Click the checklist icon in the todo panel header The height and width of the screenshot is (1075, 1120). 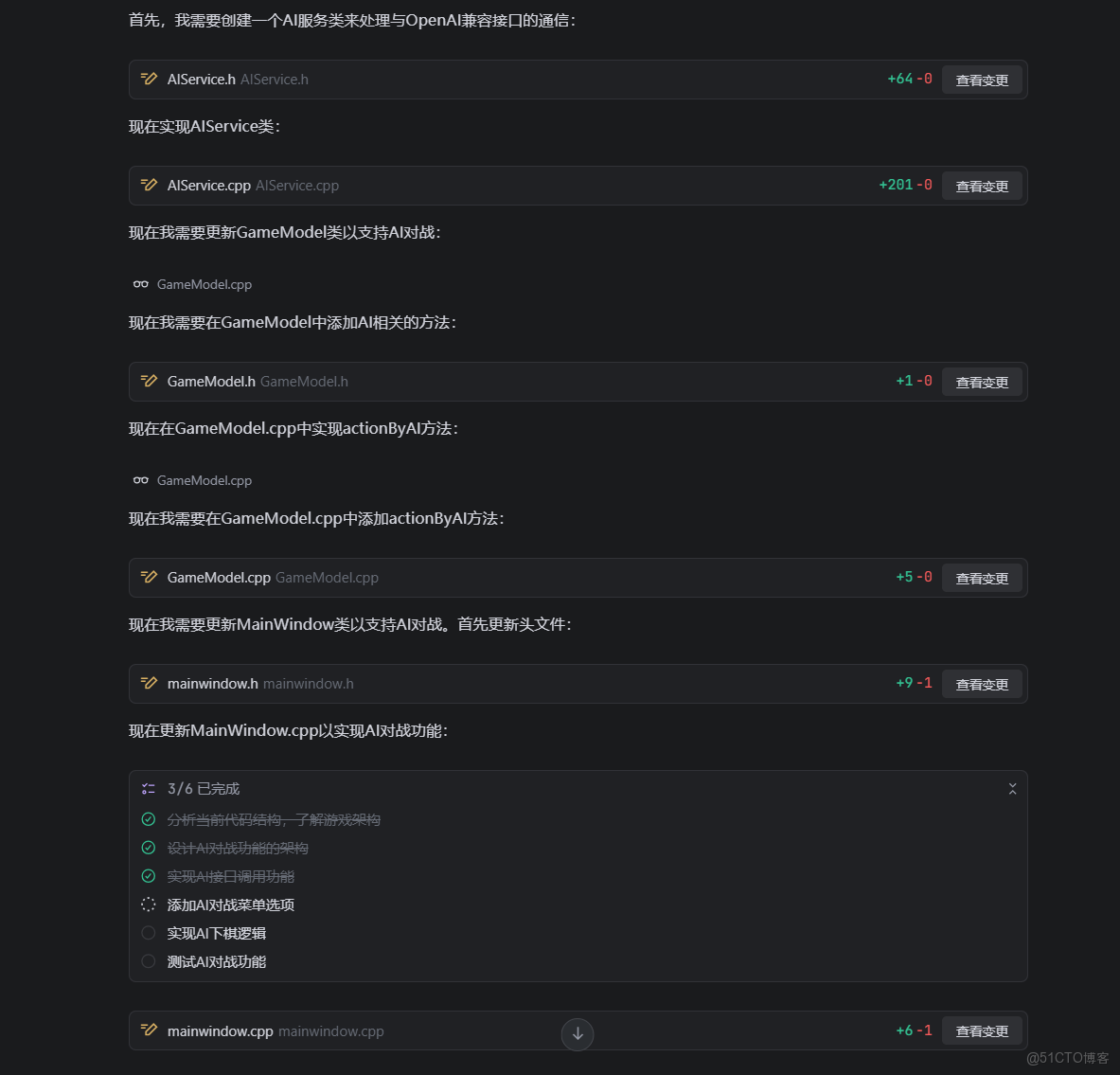148,788
